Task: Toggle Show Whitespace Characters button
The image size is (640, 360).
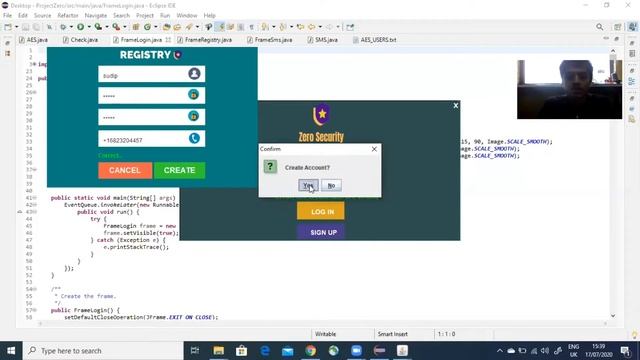Action: point(251,27)
